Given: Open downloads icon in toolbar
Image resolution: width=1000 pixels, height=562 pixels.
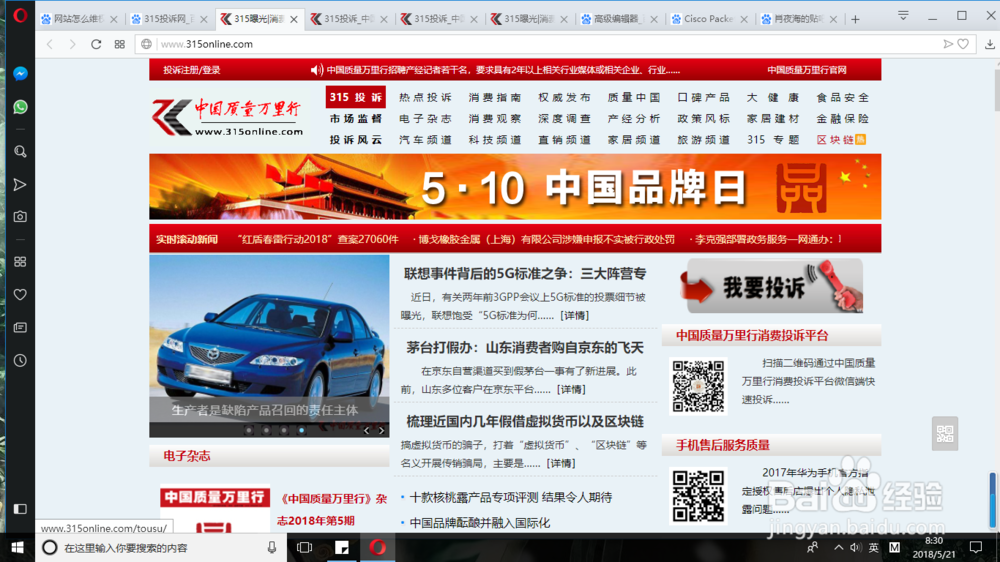Looking at the screenshot, I should [x=990, y=44].
